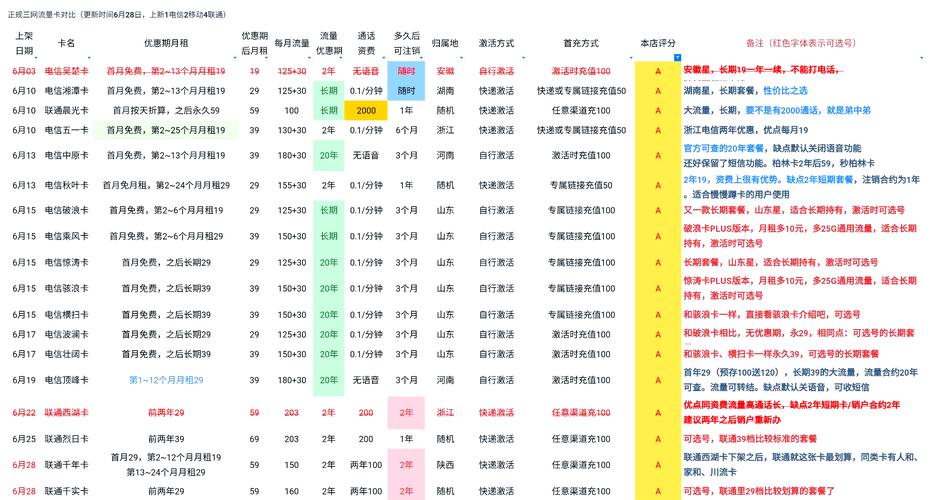Screen dimensions: 933x500
Task: Click the pink 2年 cell in 联通西湖卡 row
Action: click(406, 412)
